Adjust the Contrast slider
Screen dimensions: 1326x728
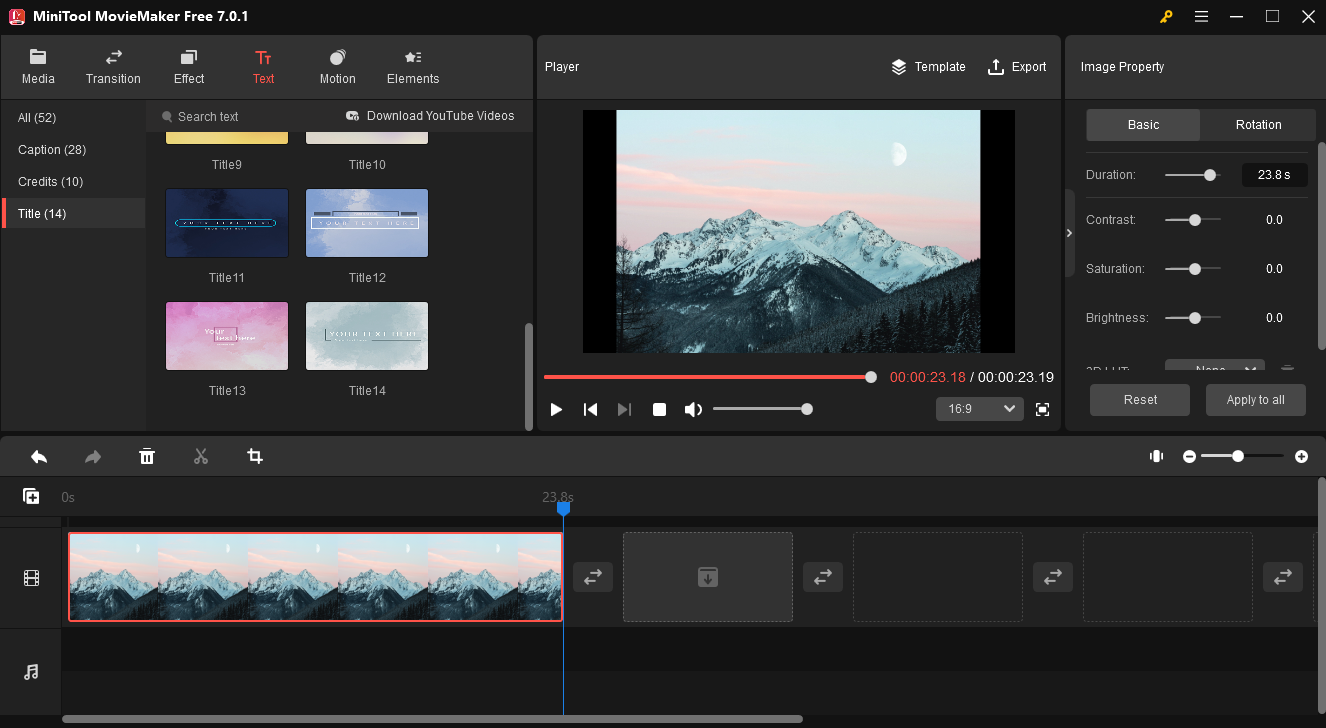point(1192,220)
